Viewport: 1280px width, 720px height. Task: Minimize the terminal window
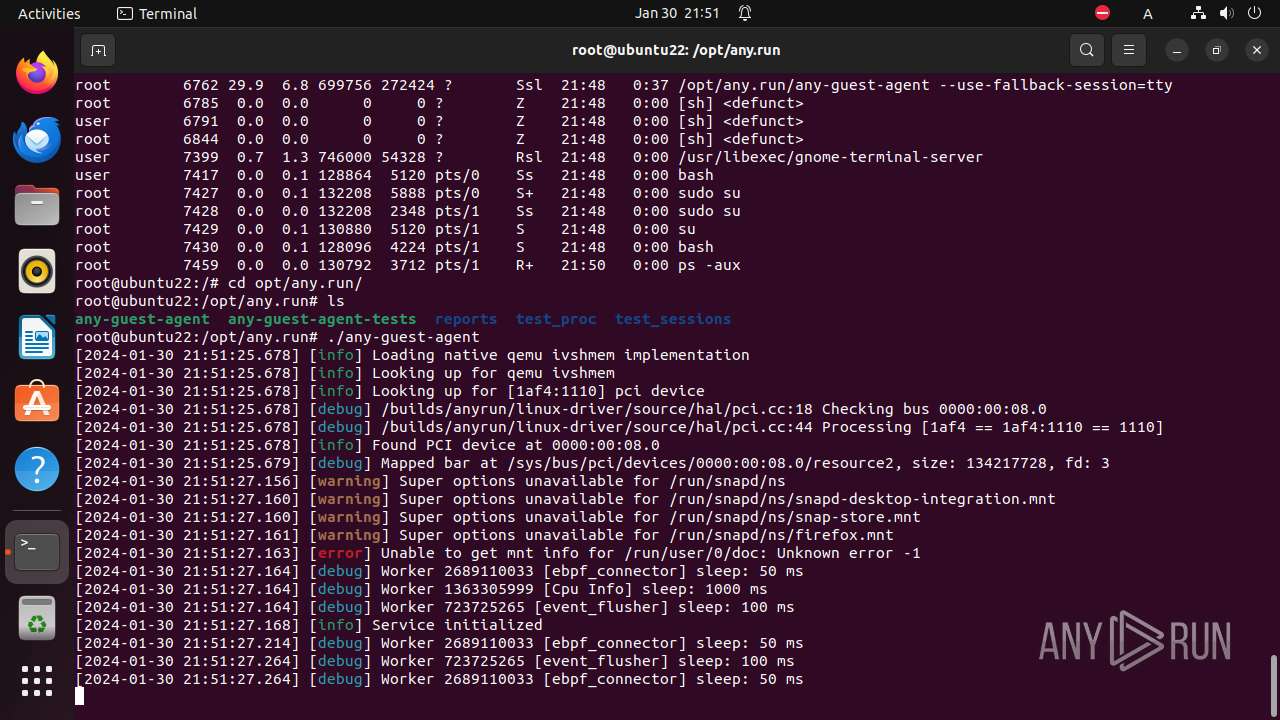pos(1177,50)
